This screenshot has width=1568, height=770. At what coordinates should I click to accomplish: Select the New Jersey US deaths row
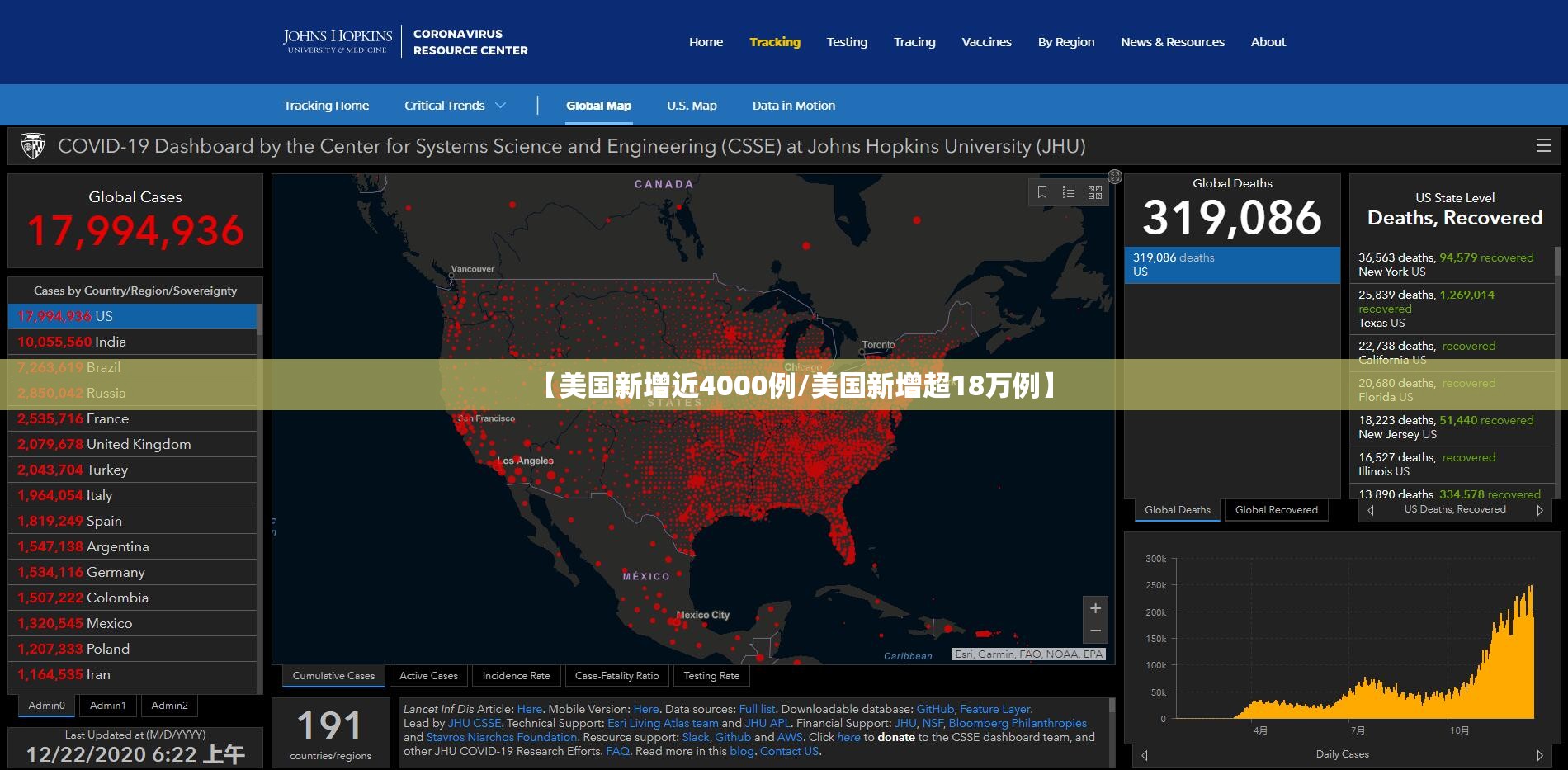1452,427
